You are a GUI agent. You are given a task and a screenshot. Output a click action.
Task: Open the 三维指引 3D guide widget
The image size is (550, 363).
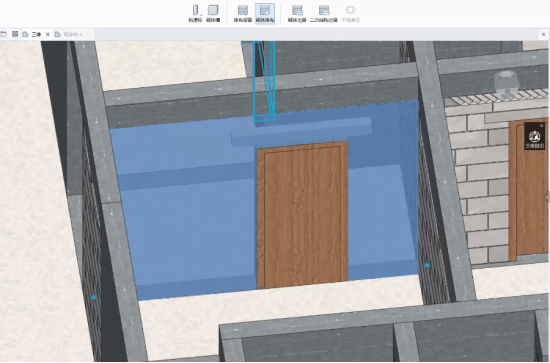click(534, 137)
